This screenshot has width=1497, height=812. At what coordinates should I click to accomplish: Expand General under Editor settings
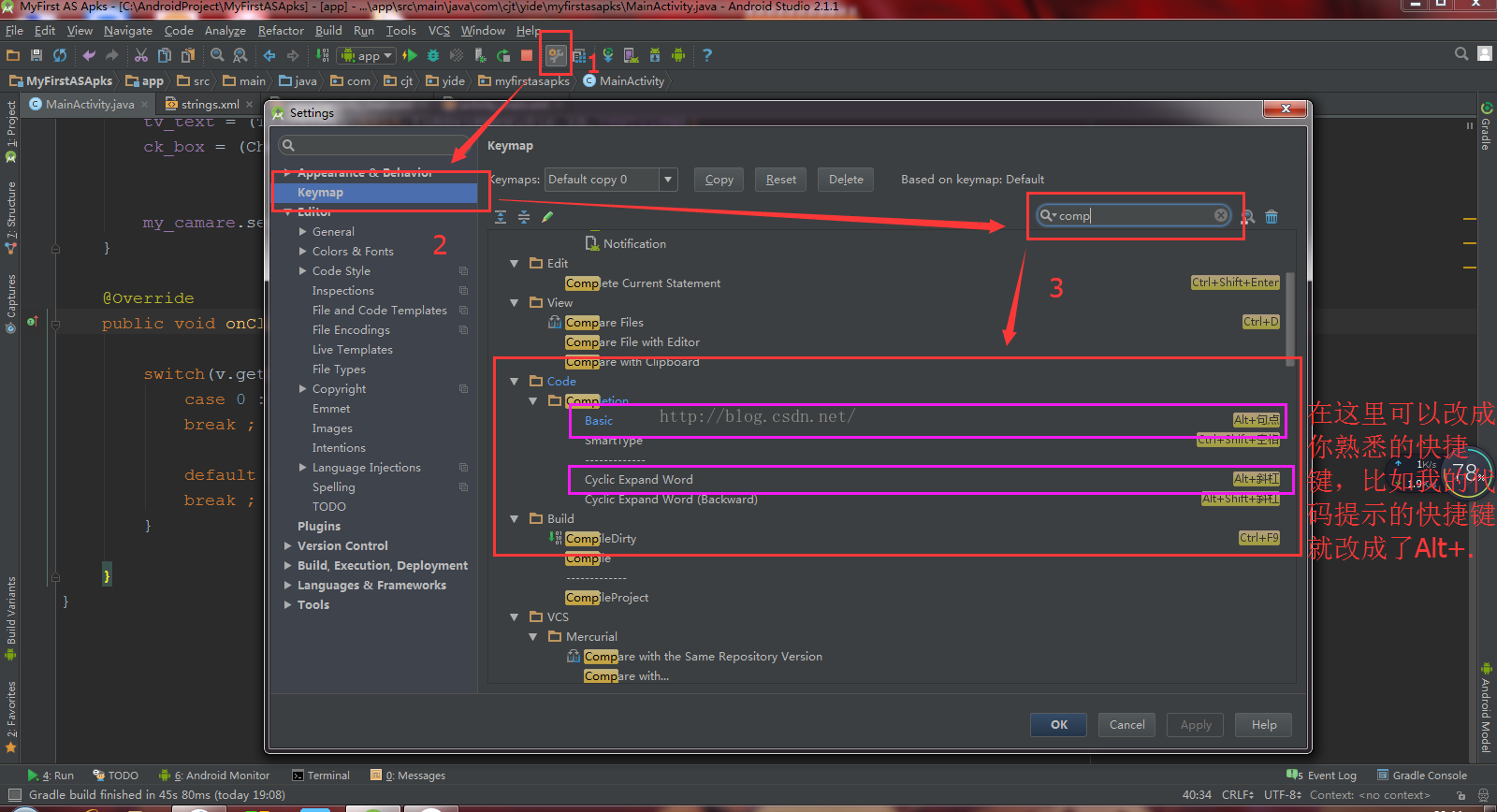[302, 231]
